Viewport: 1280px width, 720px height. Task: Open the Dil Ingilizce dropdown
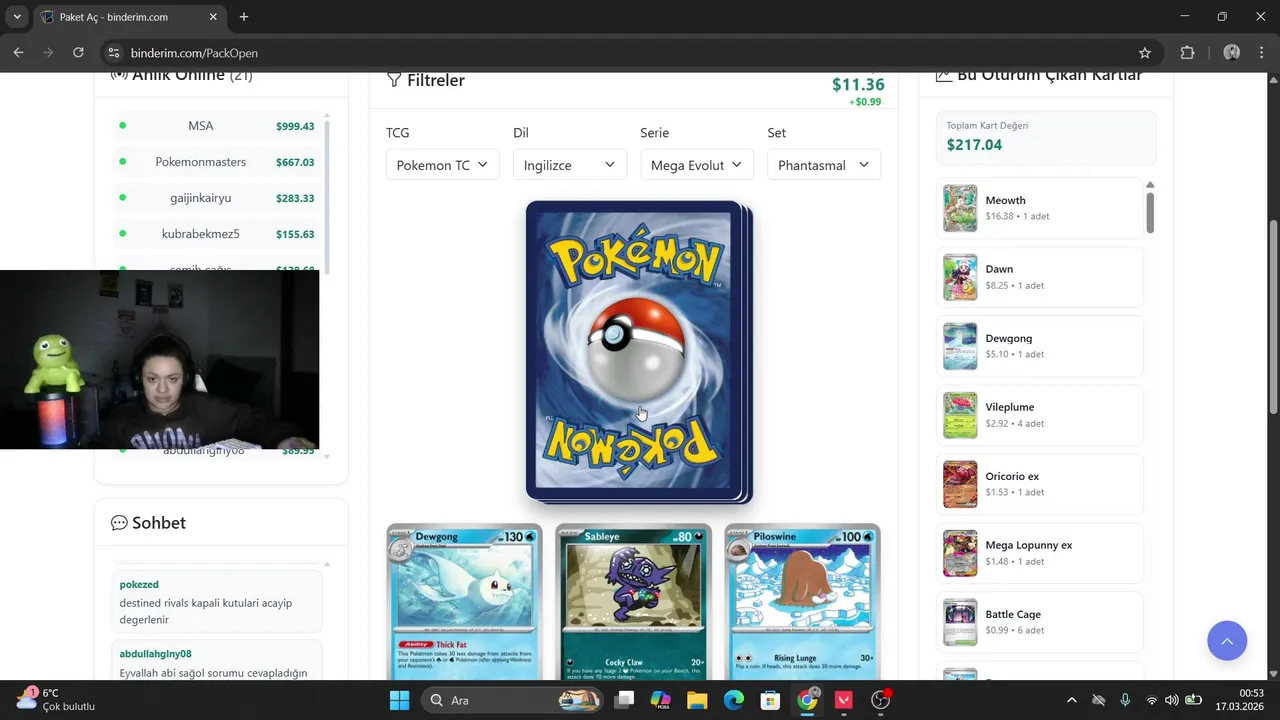click(x=569, y=165)
